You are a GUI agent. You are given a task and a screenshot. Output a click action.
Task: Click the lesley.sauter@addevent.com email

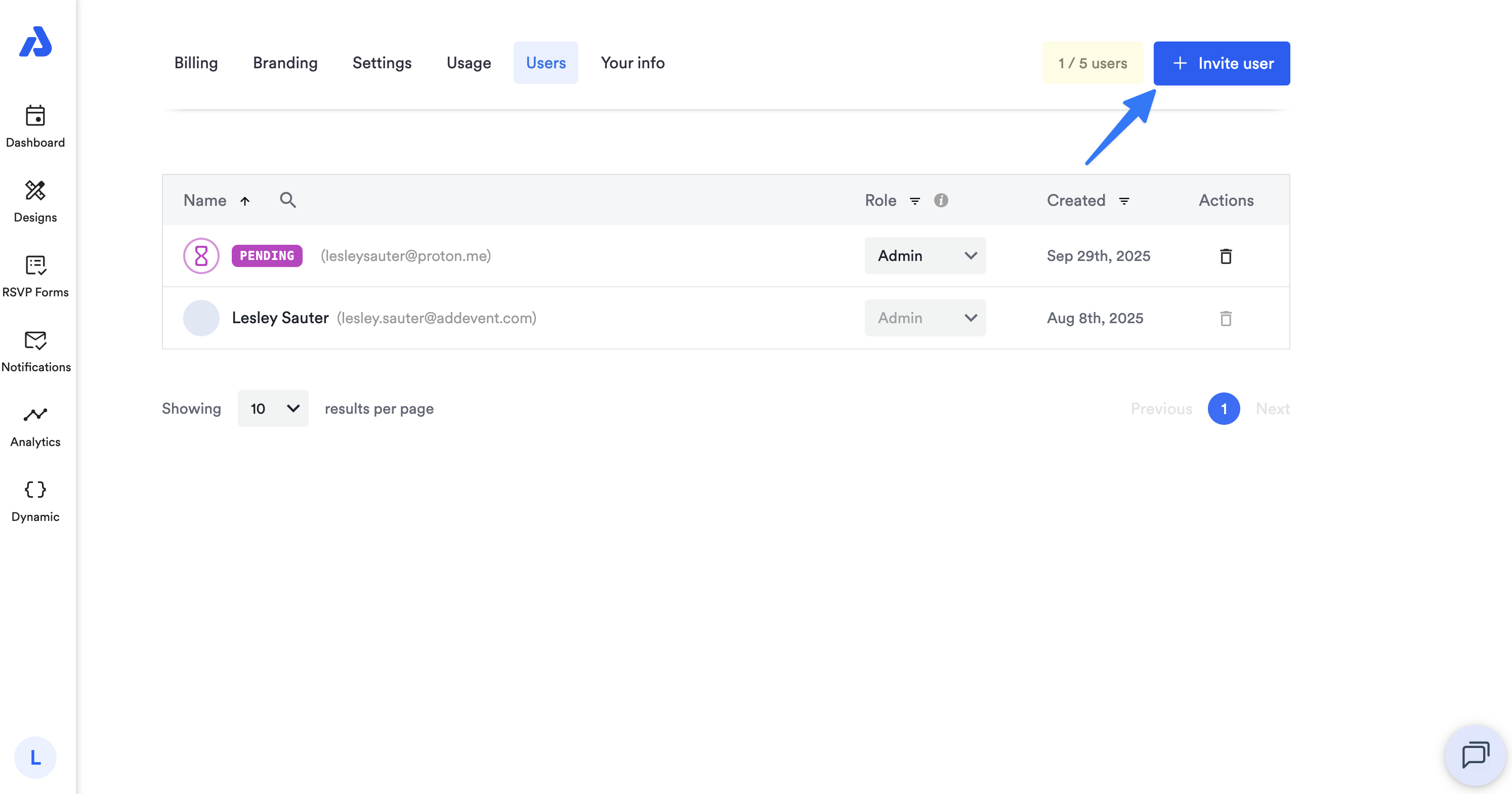pos(436,319)
